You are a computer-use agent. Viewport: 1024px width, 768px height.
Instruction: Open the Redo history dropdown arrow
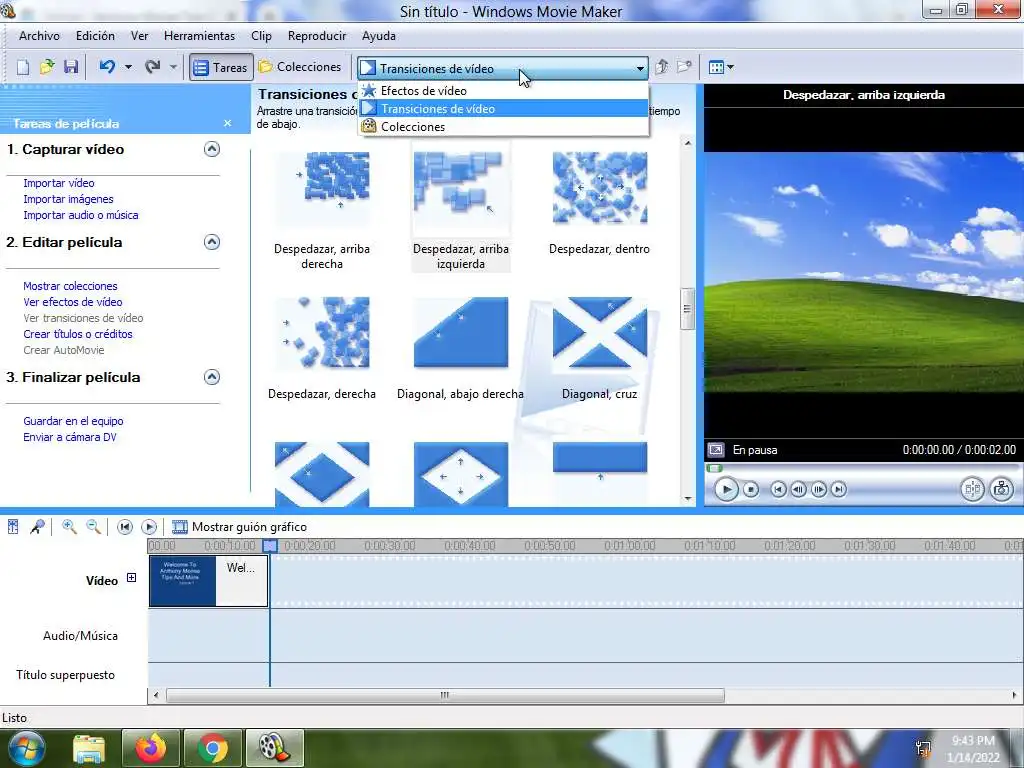pyautogui.click(x=173, y=67)
